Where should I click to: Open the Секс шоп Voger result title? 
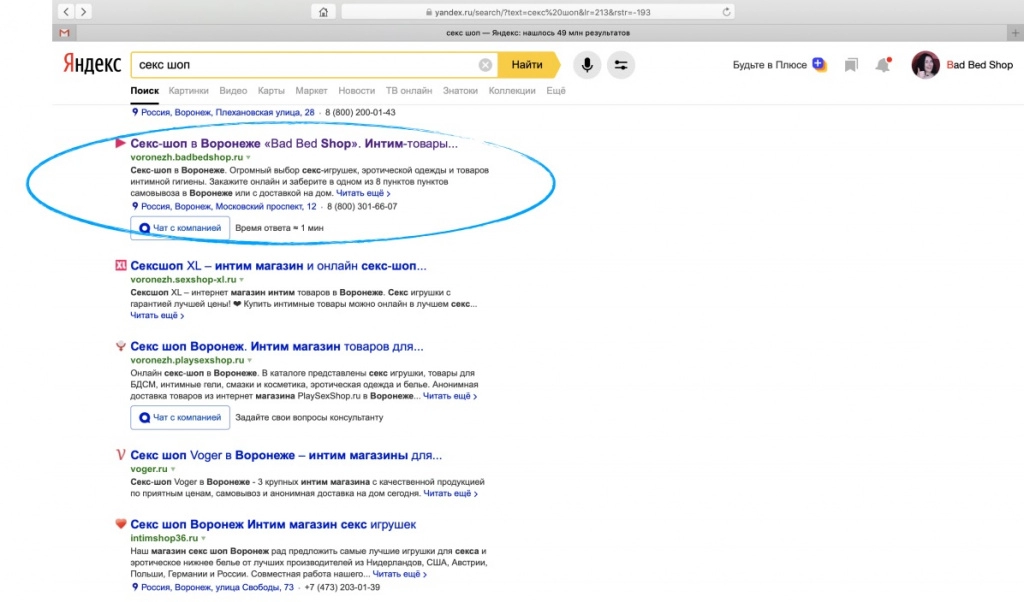pyautogui.click(x=286, y=454)
